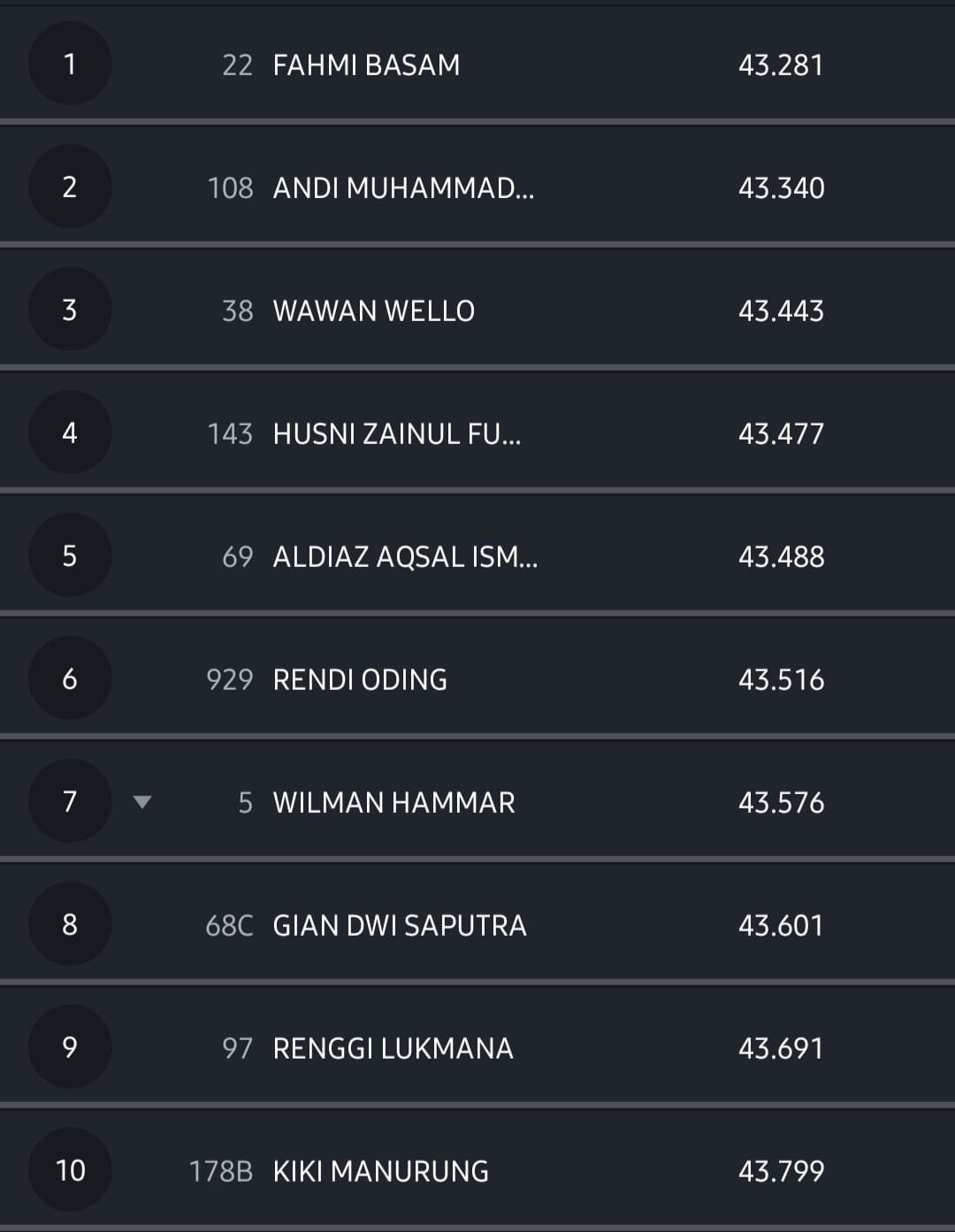955x1232 pixels.
Task: Tap the position 8 rank badge
Action: (x=70, y=924)
